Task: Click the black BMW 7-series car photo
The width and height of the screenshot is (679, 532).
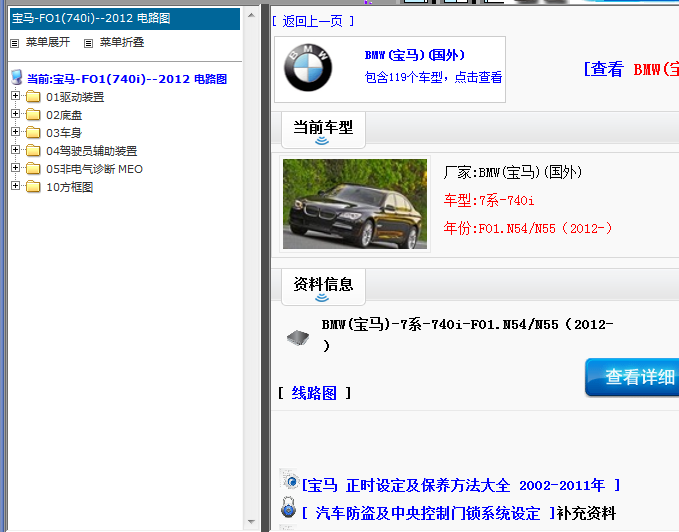Action: coord(355,204)
